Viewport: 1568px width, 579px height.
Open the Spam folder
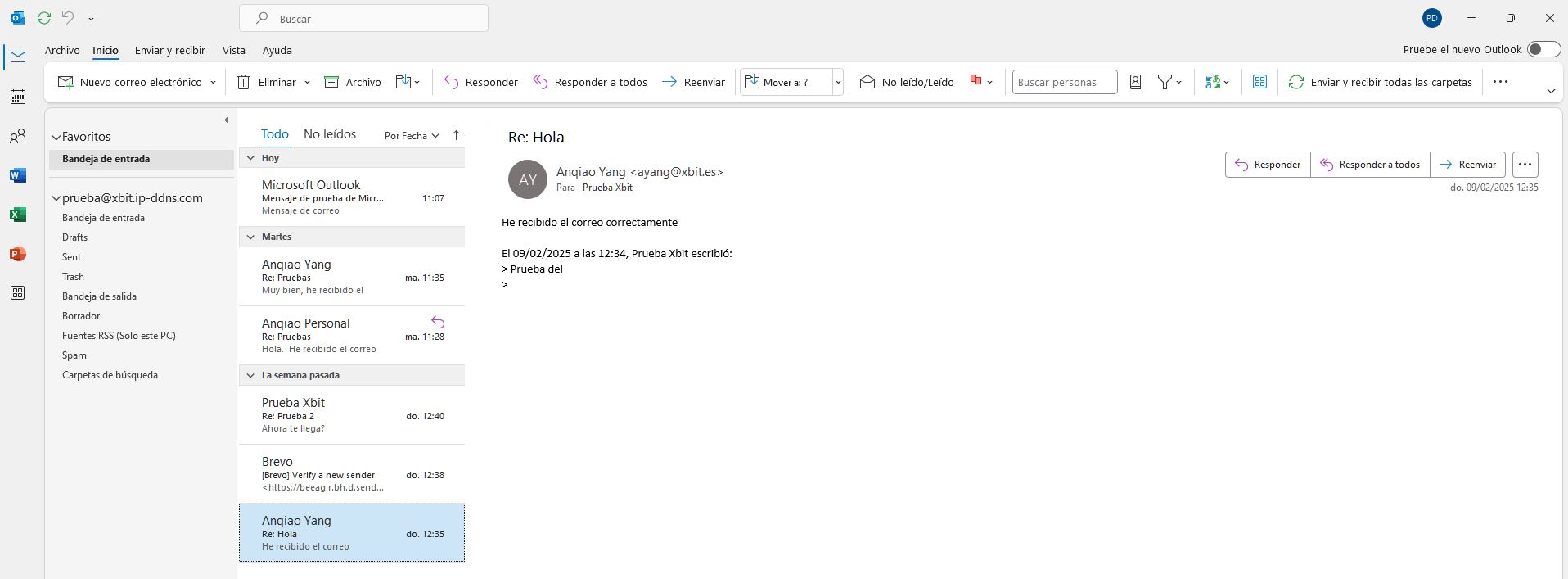74,355
